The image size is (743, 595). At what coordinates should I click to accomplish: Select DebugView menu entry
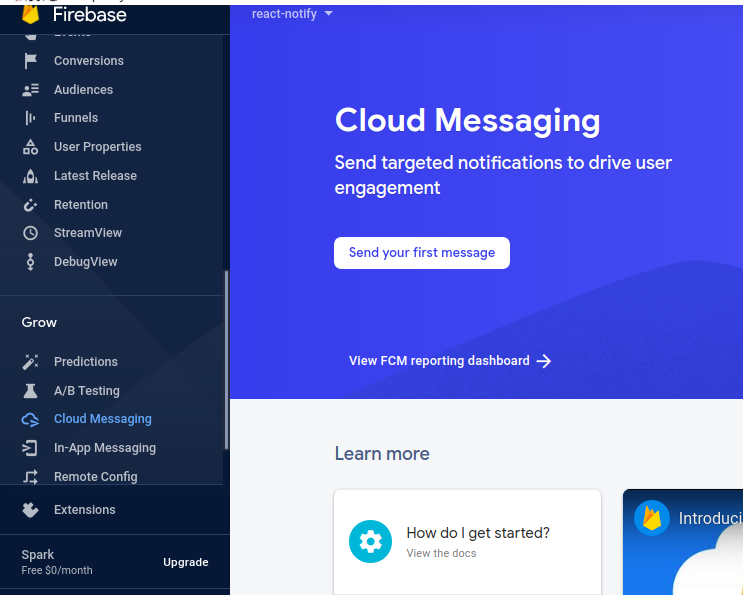(85, 262)
